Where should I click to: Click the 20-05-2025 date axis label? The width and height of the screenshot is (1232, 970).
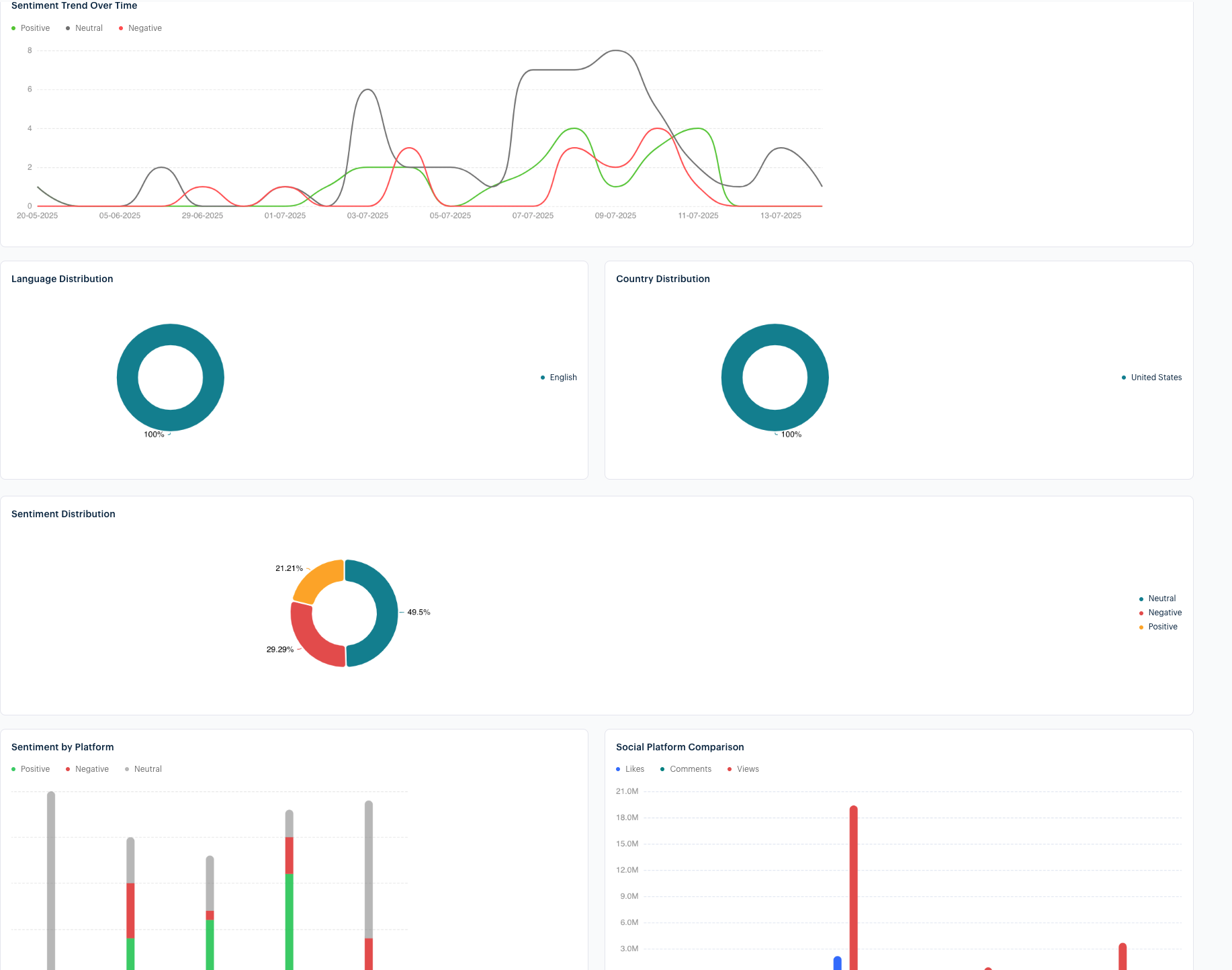(38, 216)
